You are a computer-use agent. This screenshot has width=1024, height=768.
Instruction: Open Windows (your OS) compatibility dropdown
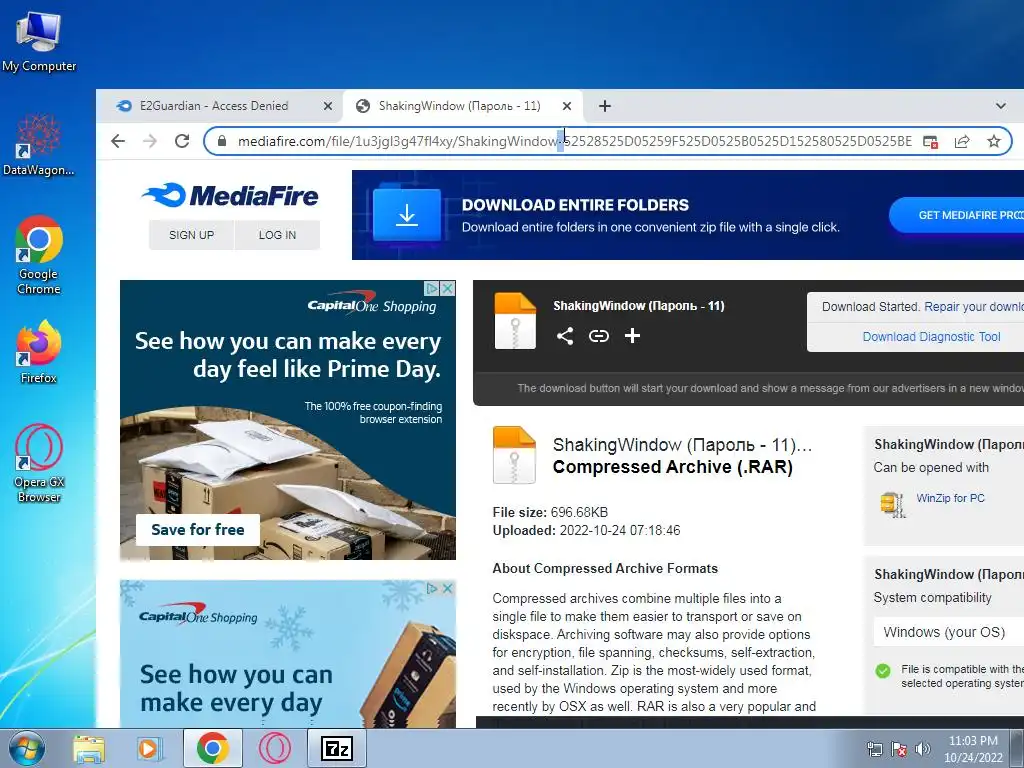point(949,632)
